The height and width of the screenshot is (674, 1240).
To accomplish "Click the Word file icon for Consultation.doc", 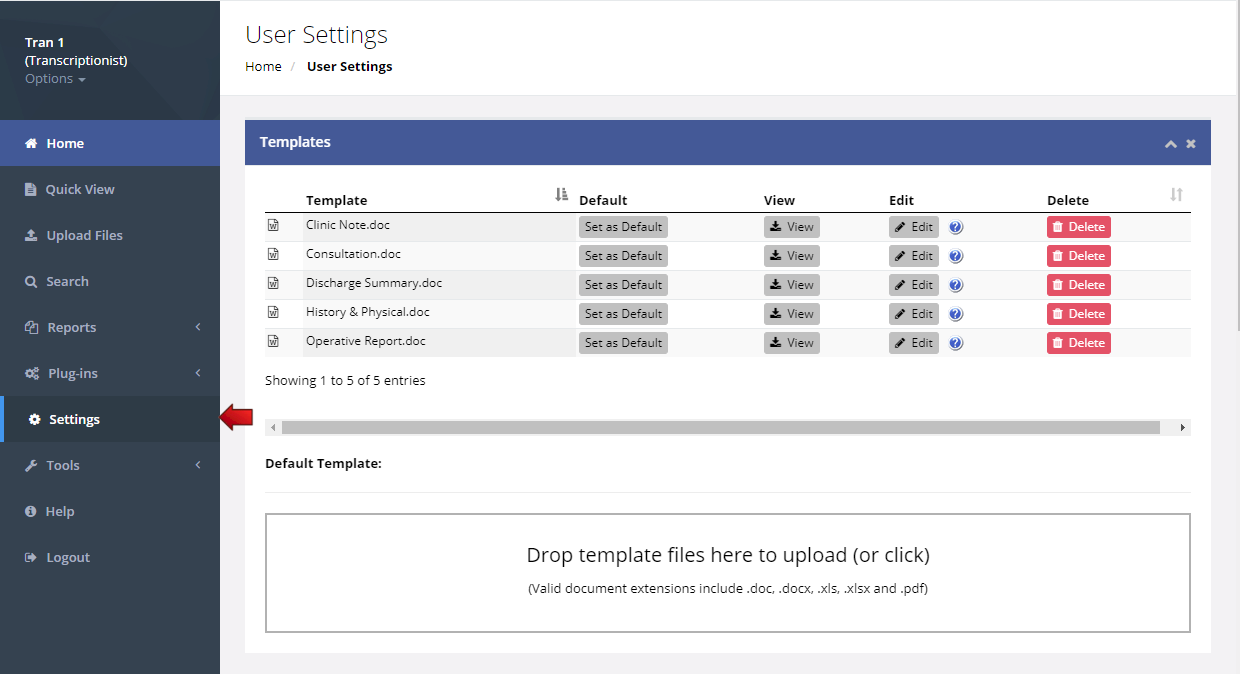I will pyautogui.click(x=273, y=255).
